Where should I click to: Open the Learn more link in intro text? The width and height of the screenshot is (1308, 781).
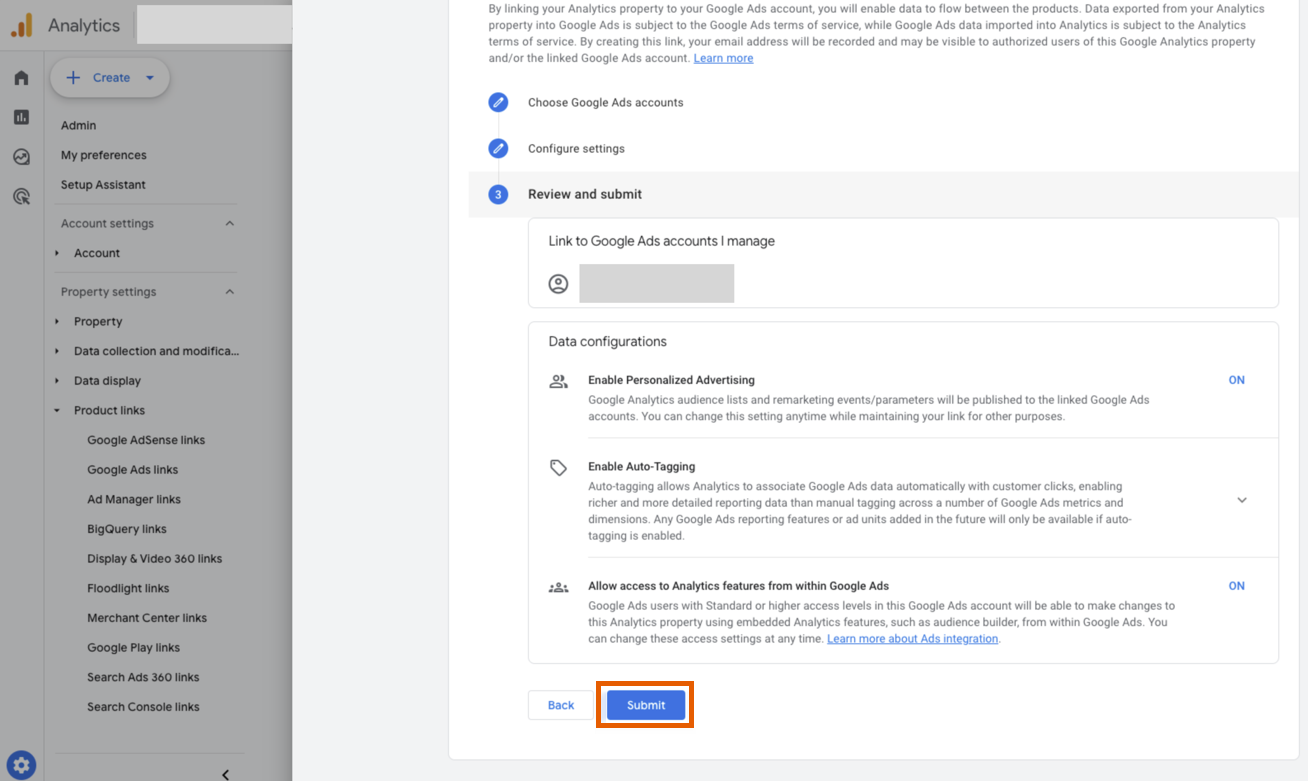723,58
